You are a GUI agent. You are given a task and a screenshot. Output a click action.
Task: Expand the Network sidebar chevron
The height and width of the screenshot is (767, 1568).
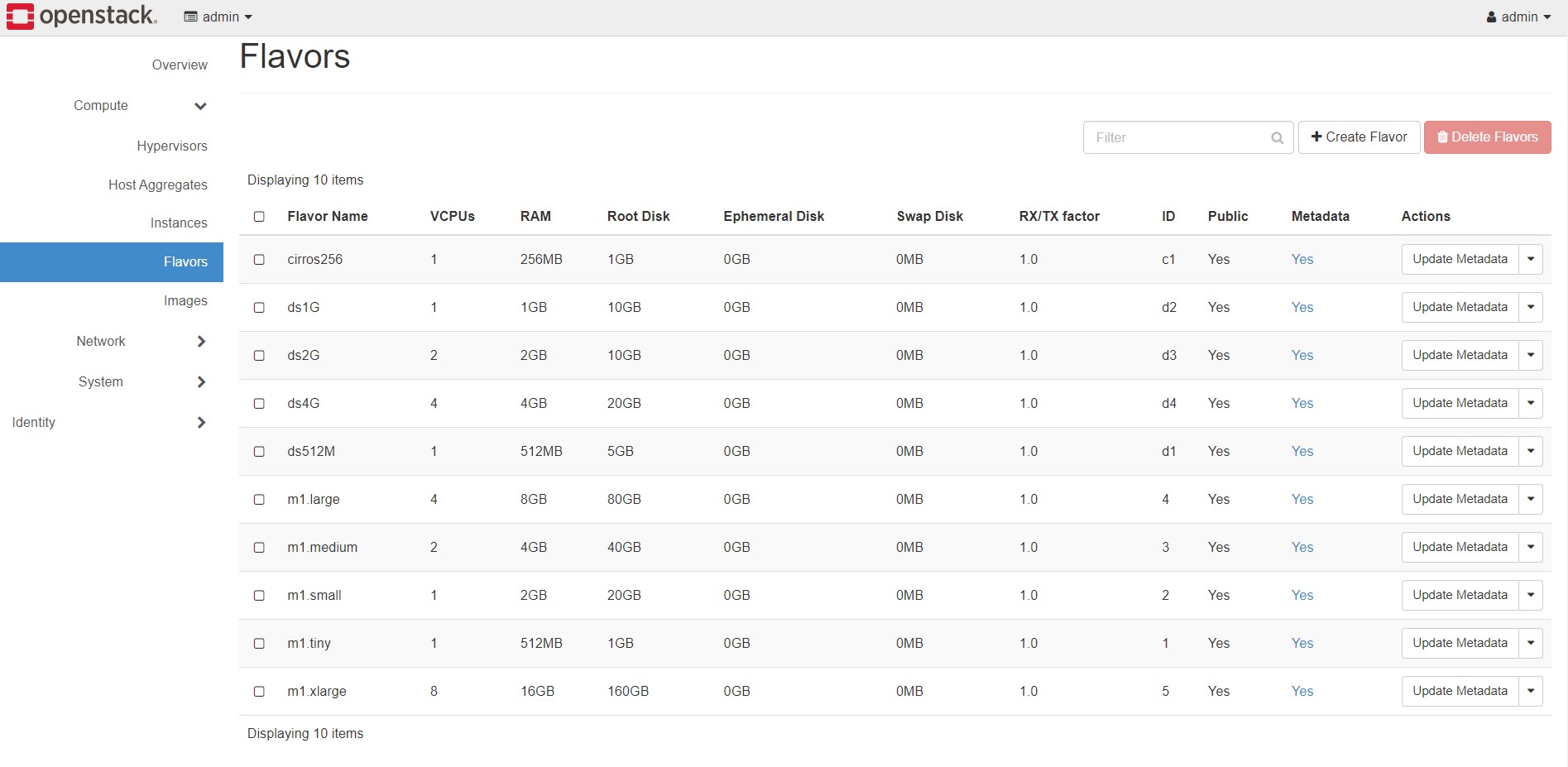pyautogui.click(x=201, y=342)
